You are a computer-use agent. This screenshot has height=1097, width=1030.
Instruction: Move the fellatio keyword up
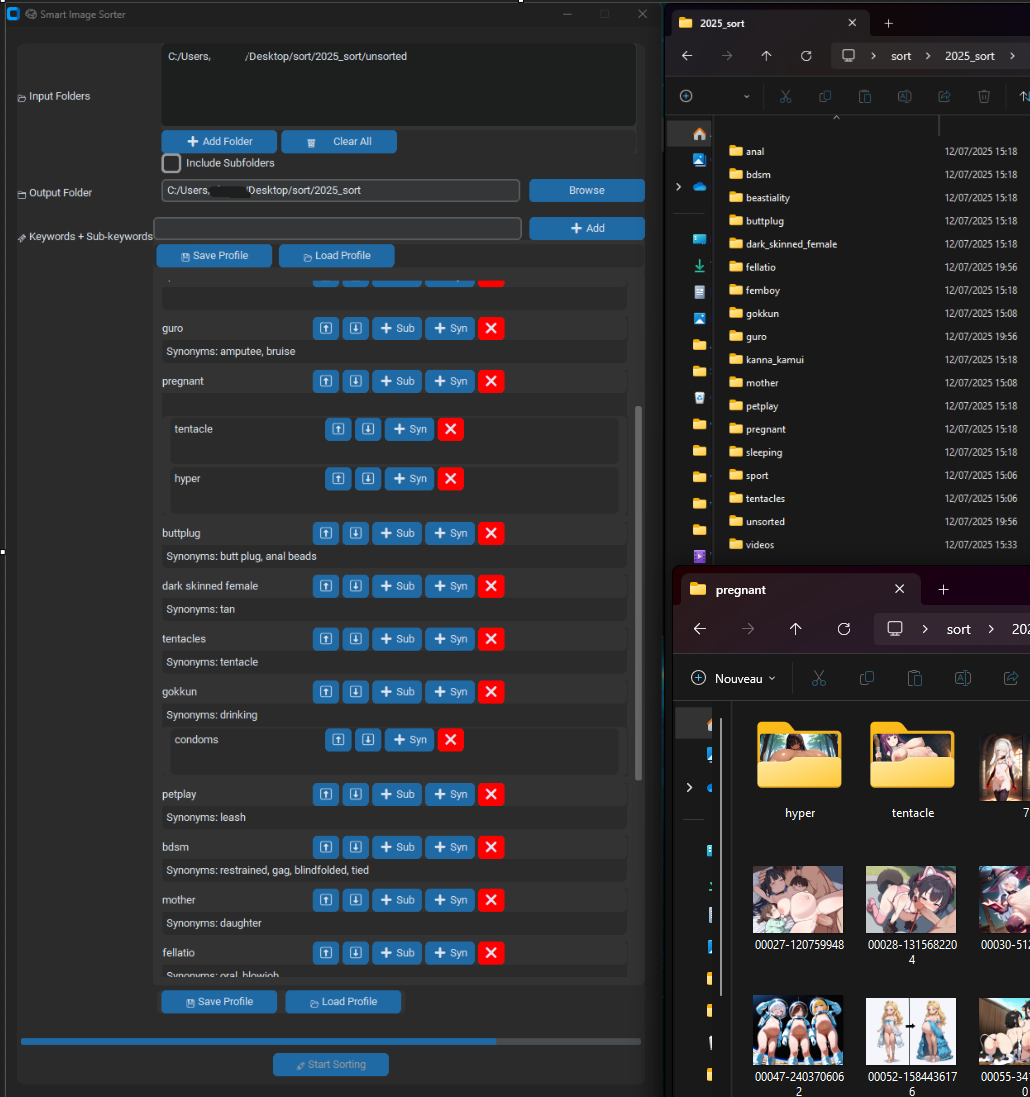click(326, 953)
